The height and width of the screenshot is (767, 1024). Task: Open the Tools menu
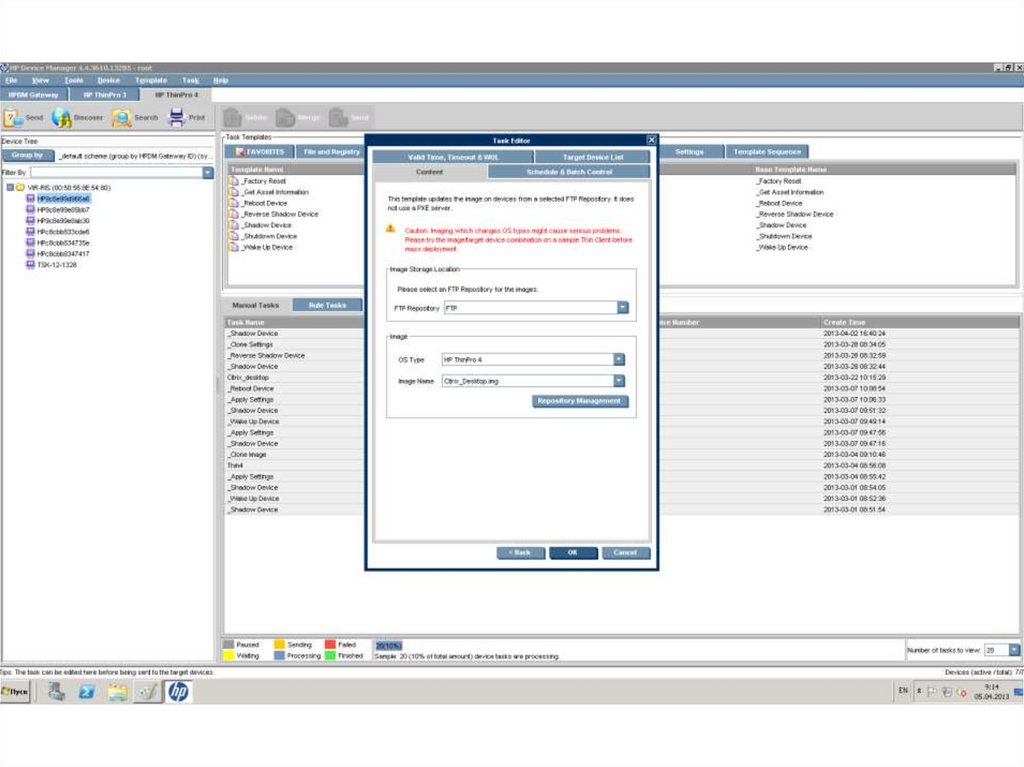pyautogui.click(x=74, y=80)
